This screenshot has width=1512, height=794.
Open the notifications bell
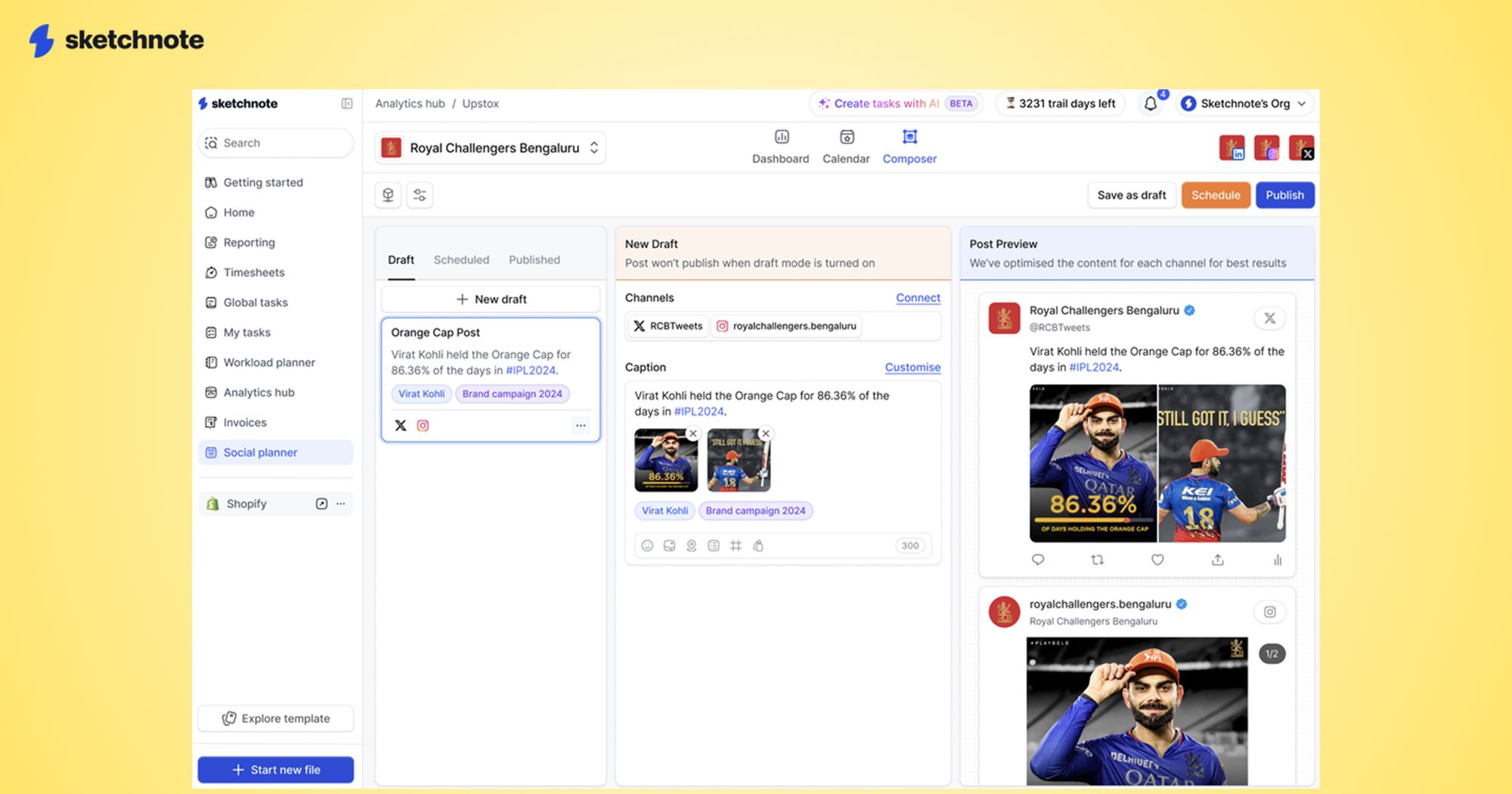(x=1151, y=104)
